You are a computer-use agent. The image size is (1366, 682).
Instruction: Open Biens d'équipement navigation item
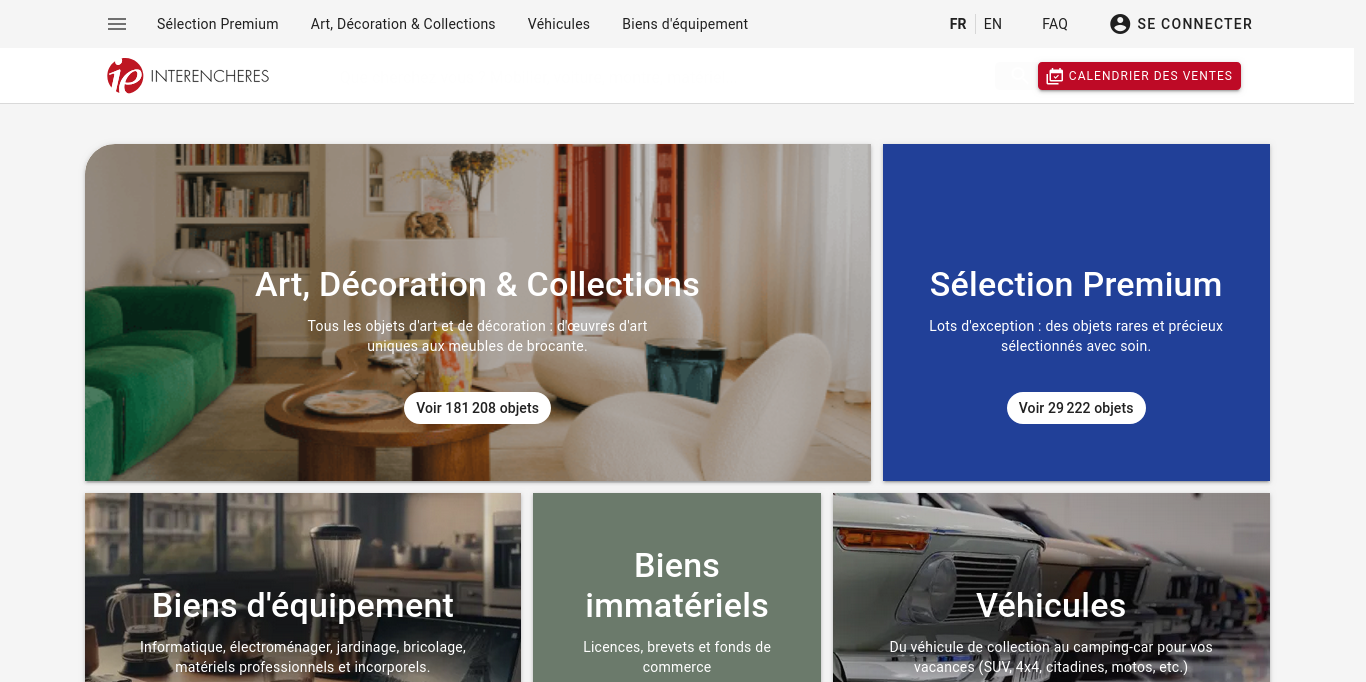[x=685, y=24]
